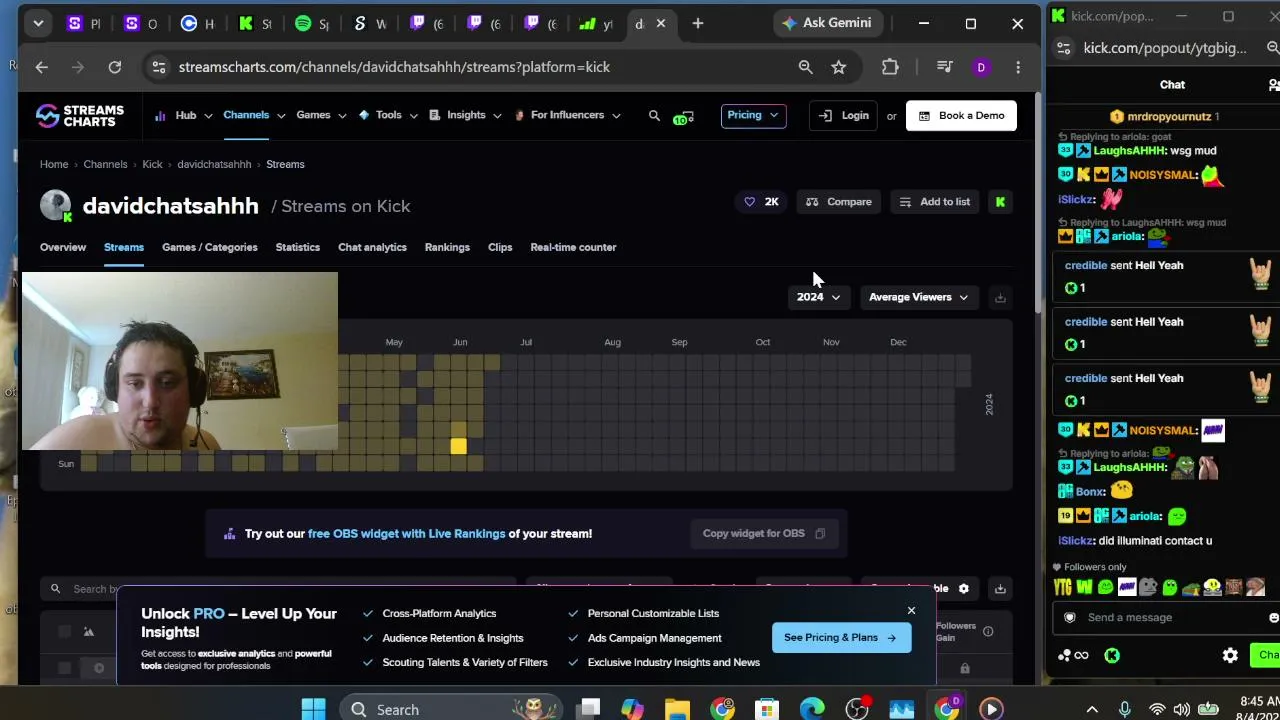Expand the Games navigation menu
This screenshot has width=1280, height=720.
click(321, 115)
